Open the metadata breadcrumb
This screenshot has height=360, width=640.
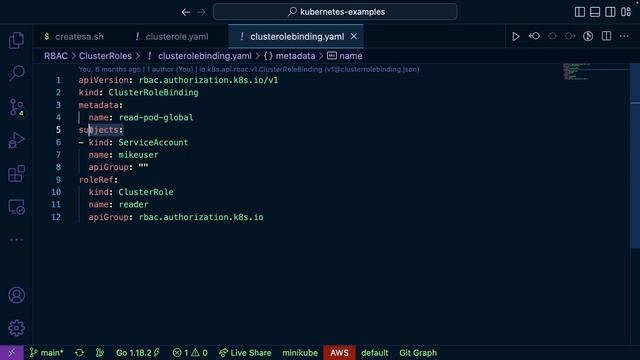295,56
